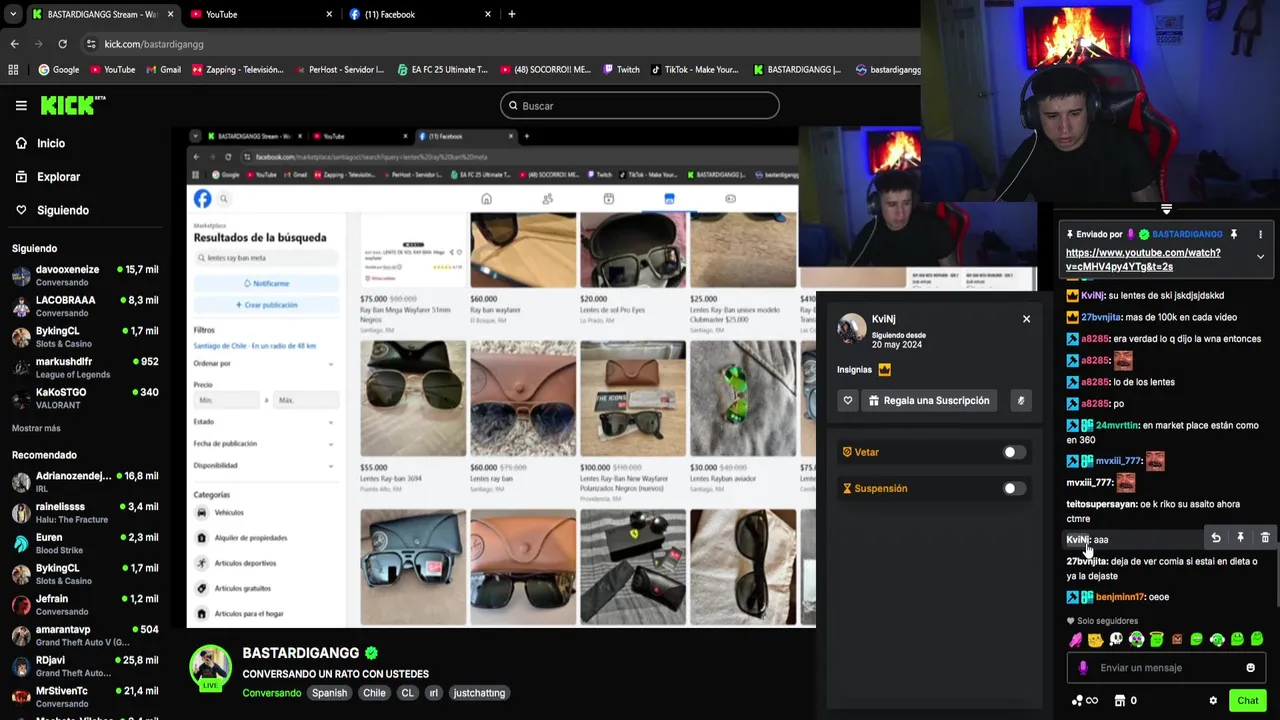Image resolution: width=1280 pixels, height=720 pixels.
Task: Click the channel points infinity counter
Action: (1085, 701)
